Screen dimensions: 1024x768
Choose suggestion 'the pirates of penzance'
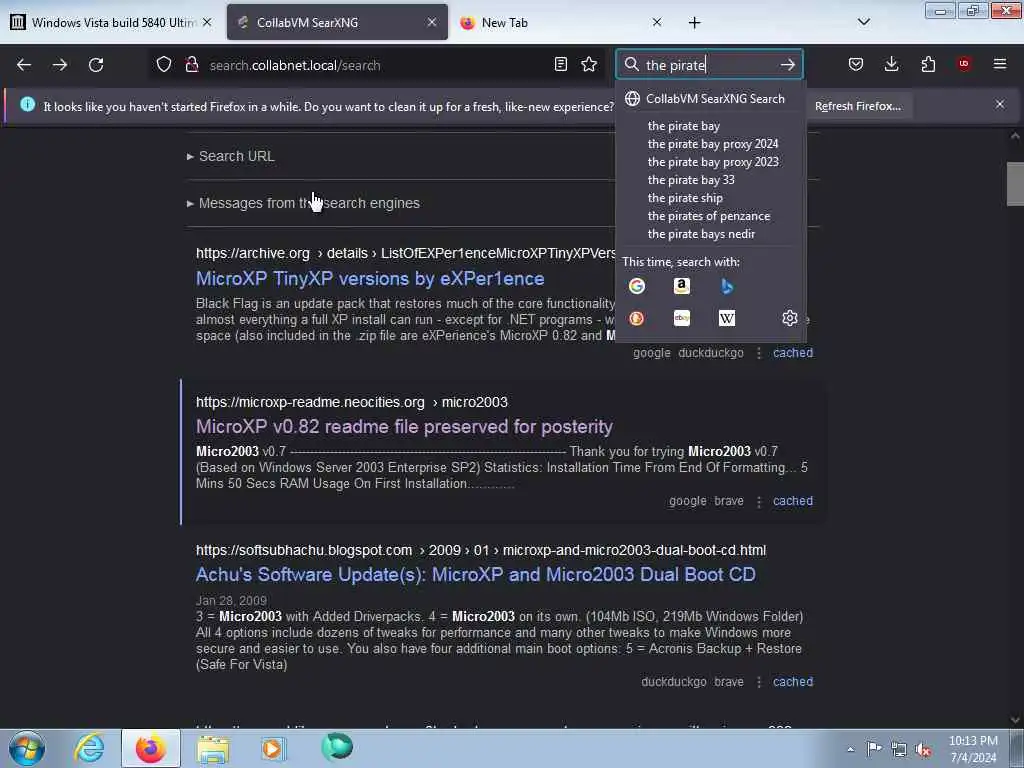pos(711,216)
